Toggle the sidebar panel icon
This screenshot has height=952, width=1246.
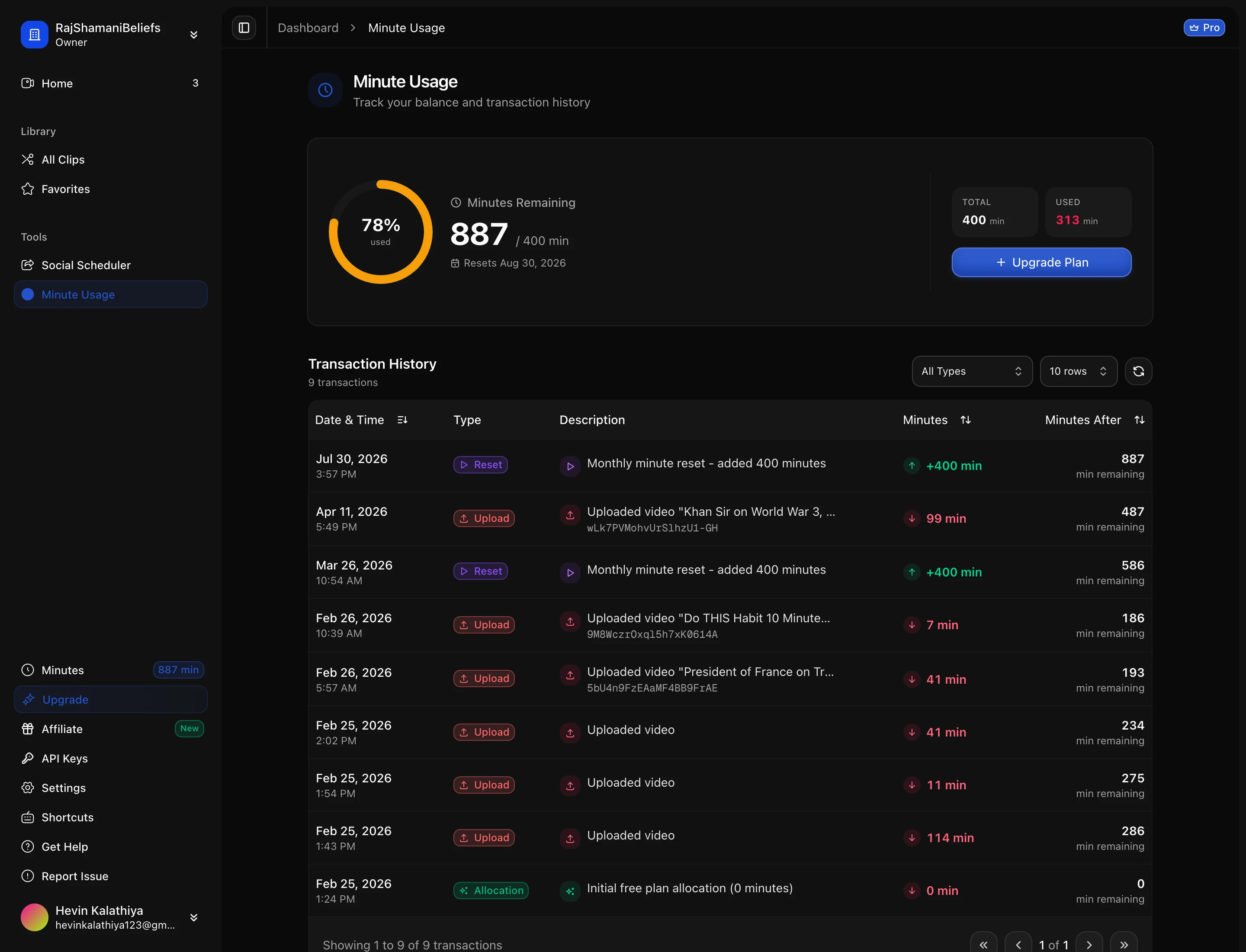(x=244, y=28)
